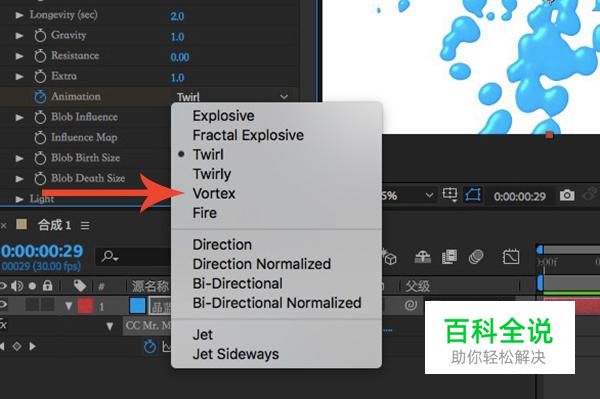
Task: Click the frame blending icon
Action: (449, 257)
